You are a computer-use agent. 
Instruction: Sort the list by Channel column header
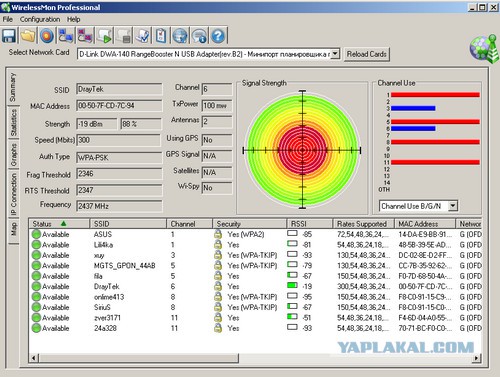point(189,224)
